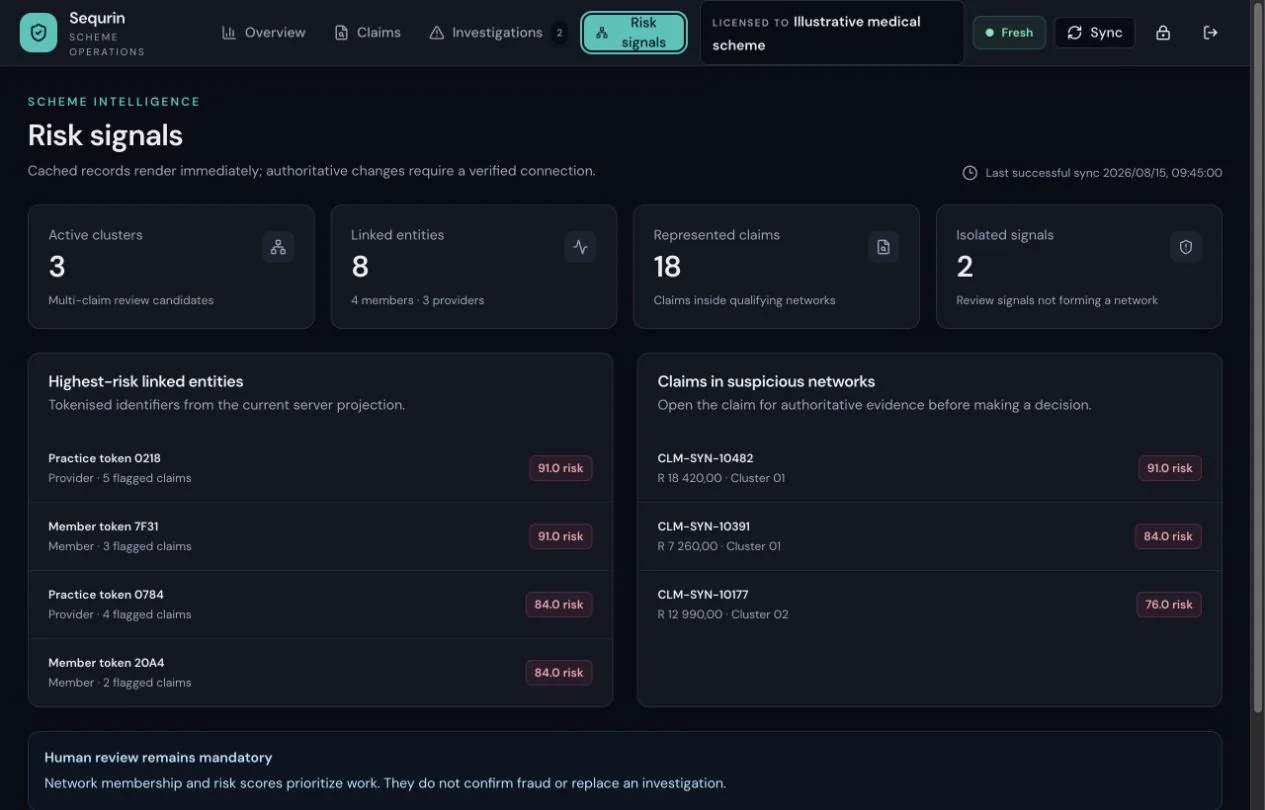
Task: Click the Active clusters network icon
Action: pyautogui.click(x=278, y=247)
